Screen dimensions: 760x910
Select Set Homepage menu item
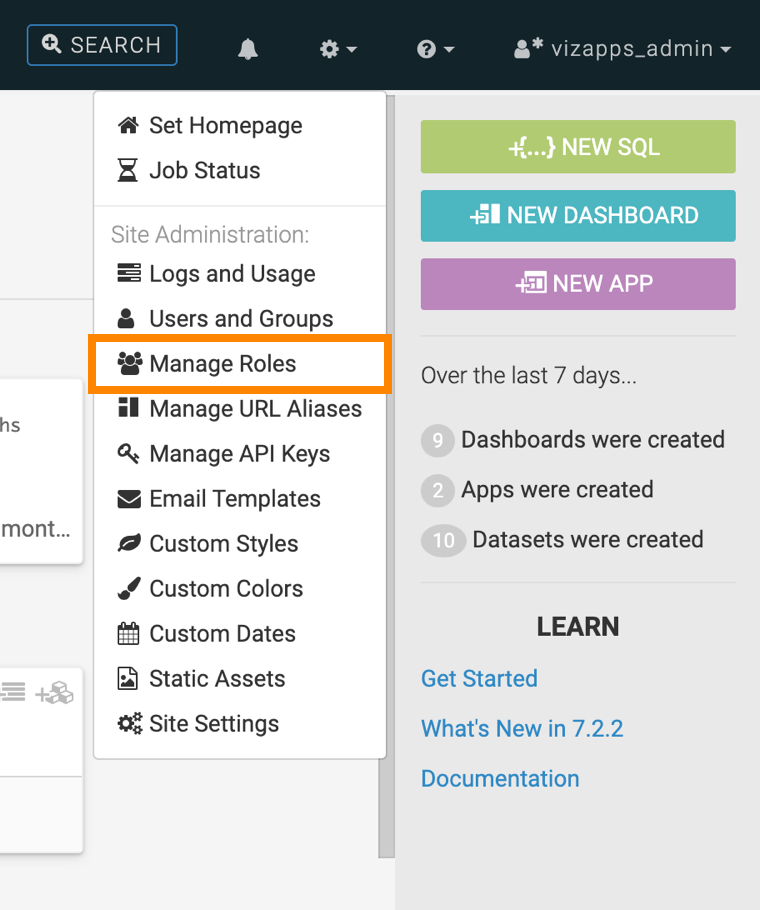(x=225, y=126)
